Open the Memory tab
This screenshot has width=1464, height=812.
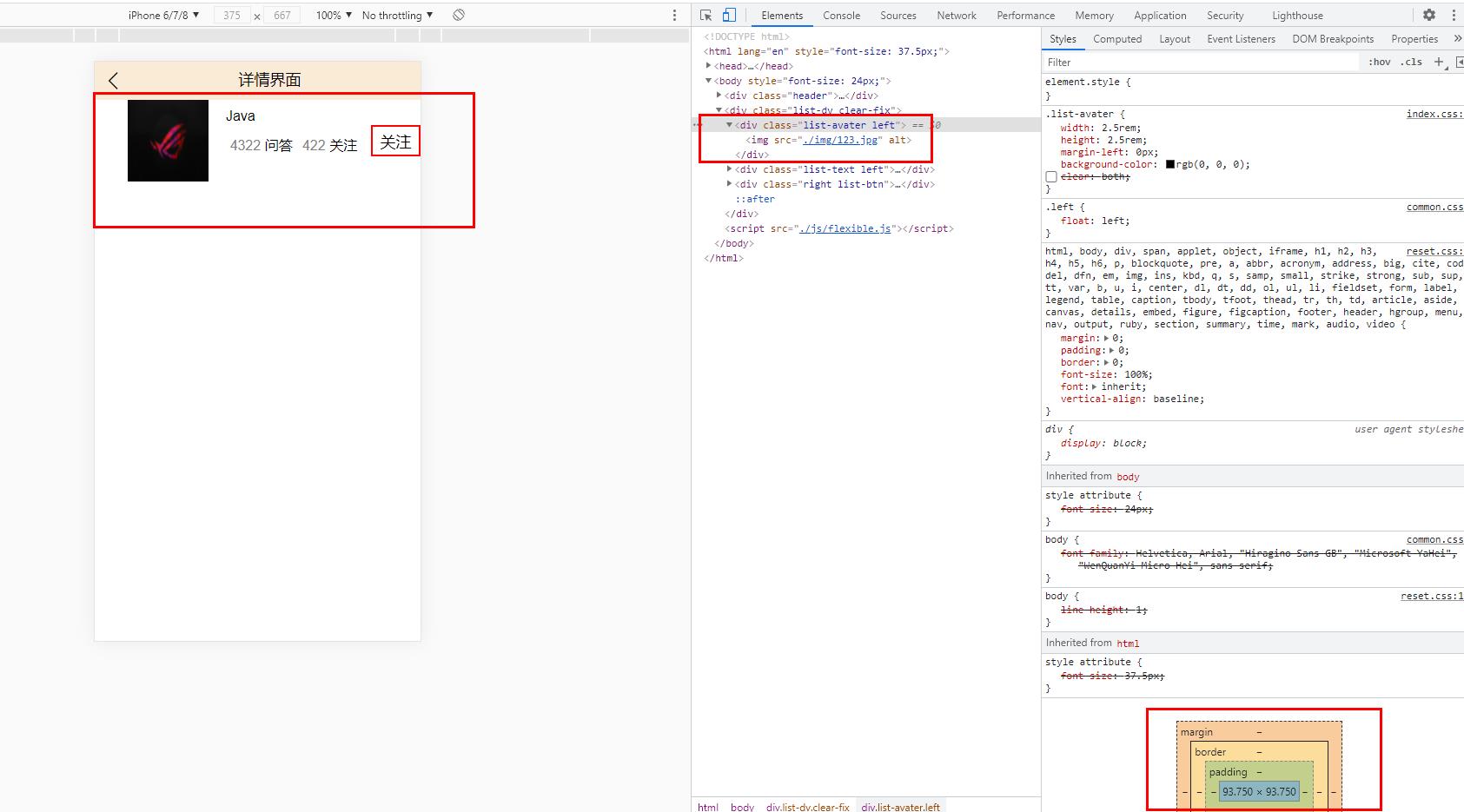pos(1094,15)
